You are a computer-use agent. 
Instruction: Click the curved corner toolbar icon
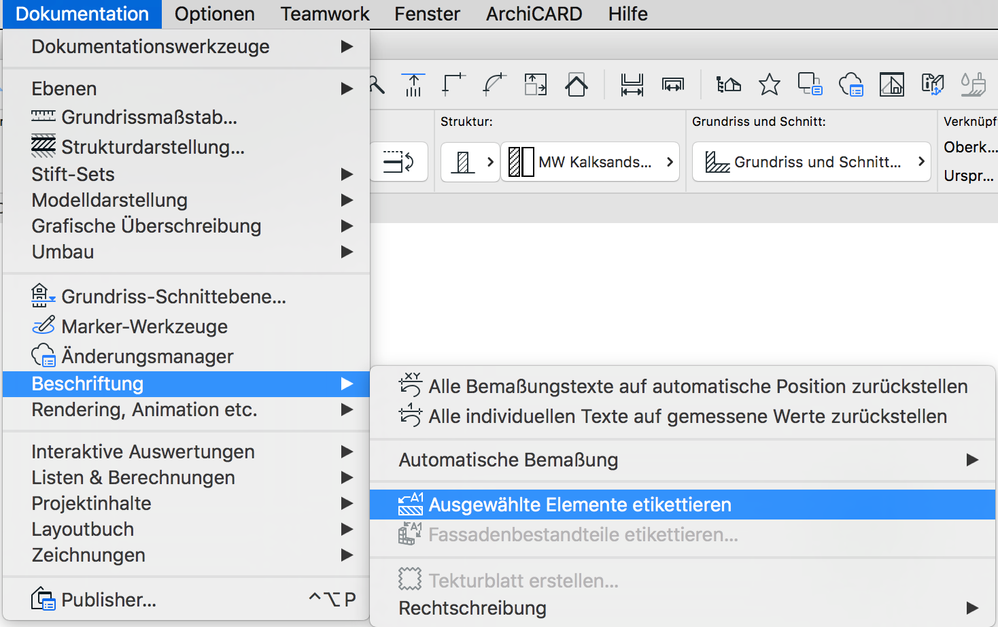[495, 85]
